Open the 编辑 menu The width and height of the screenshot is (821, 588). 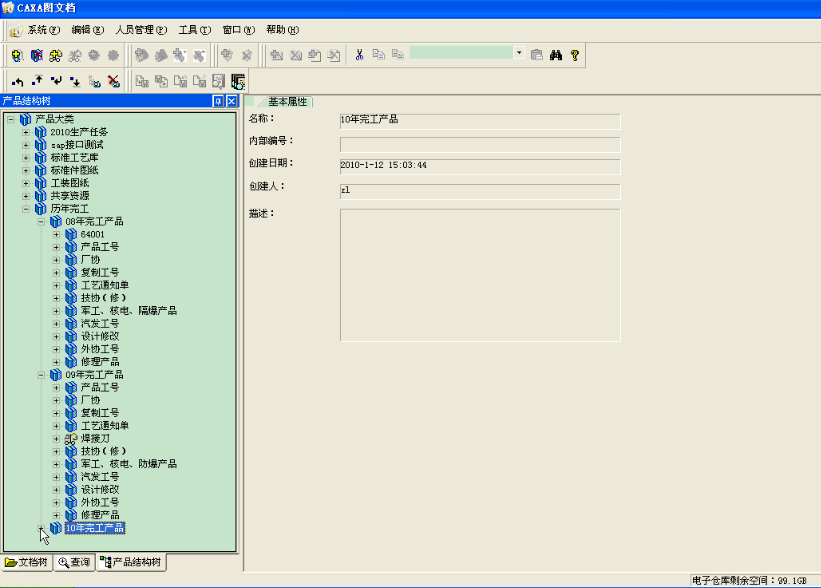pyautogui.click(x=87, y=30)
